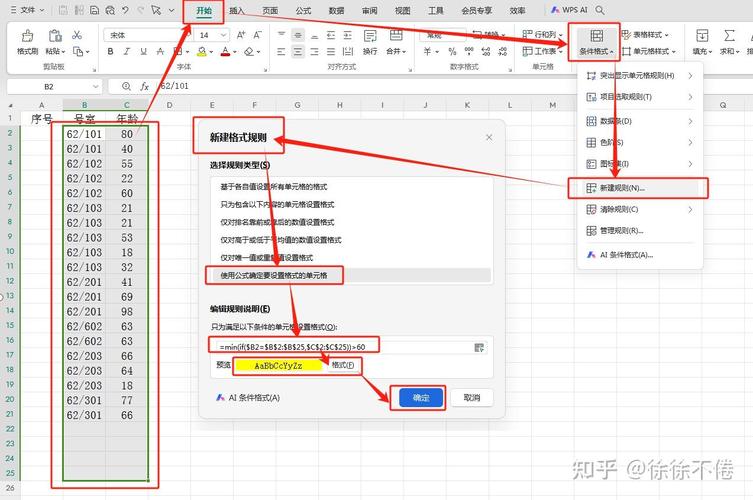Select 管理规则 menu item
The image size is (753, 500).
point(639,231)
